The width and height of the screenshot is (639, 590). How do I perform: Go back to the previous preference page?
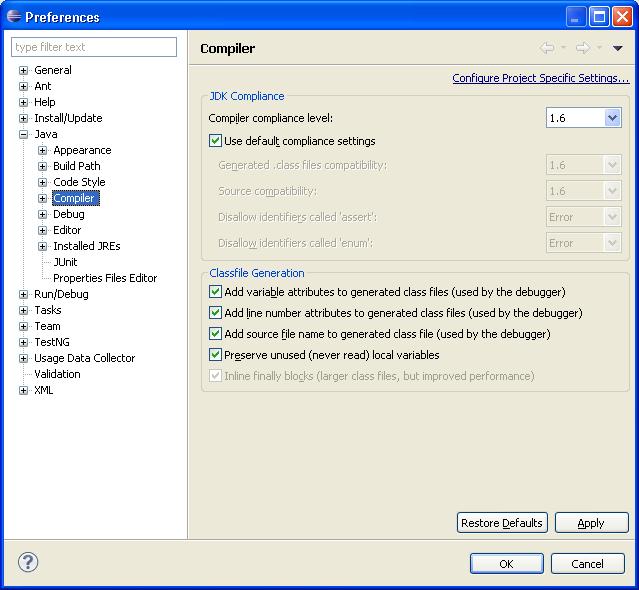(547, 48)
